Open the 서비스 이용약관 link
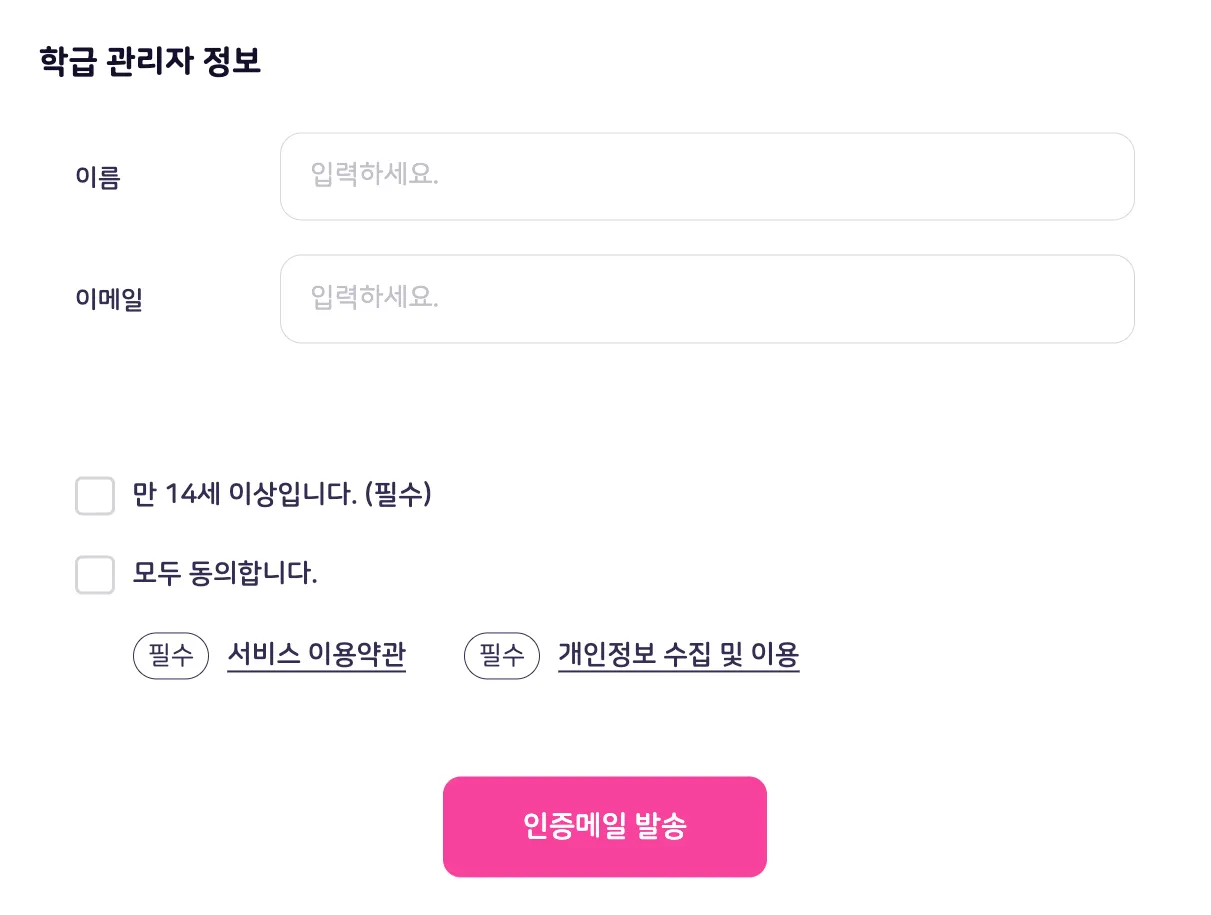This screenshot has height=915, width=1211. (x=317, y=655)
